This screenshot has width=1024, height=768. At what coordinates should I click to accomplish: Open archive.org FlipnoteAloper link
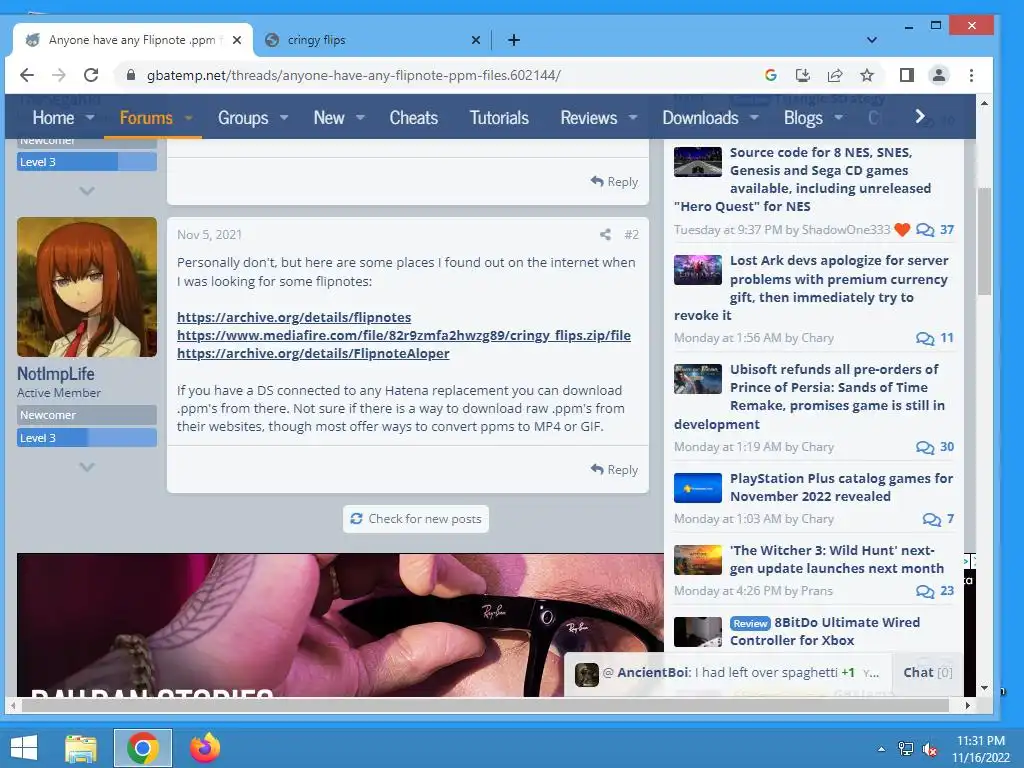[x=313, y=353]
